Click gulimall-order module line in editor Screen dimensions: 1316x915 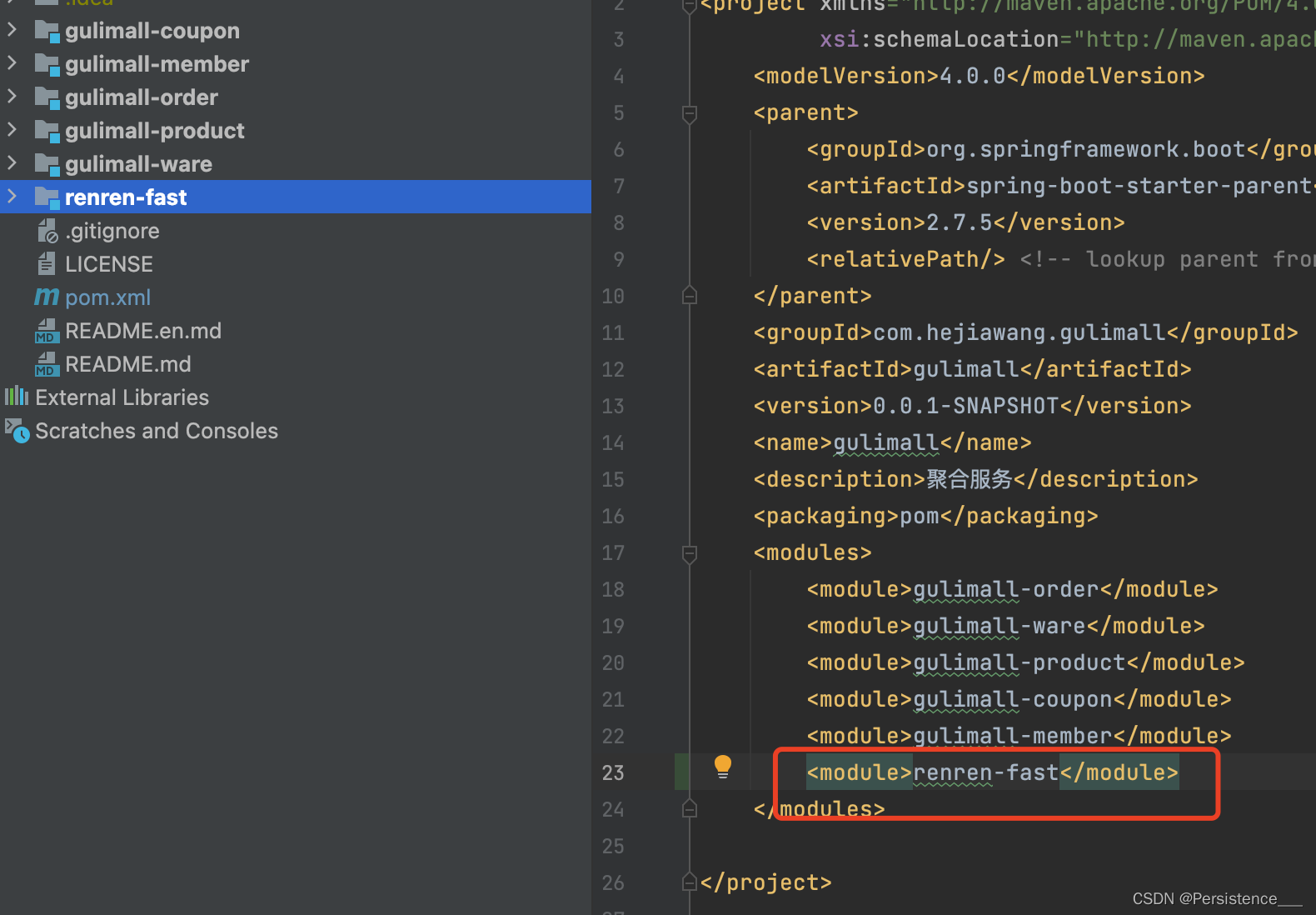point(1012,589)
